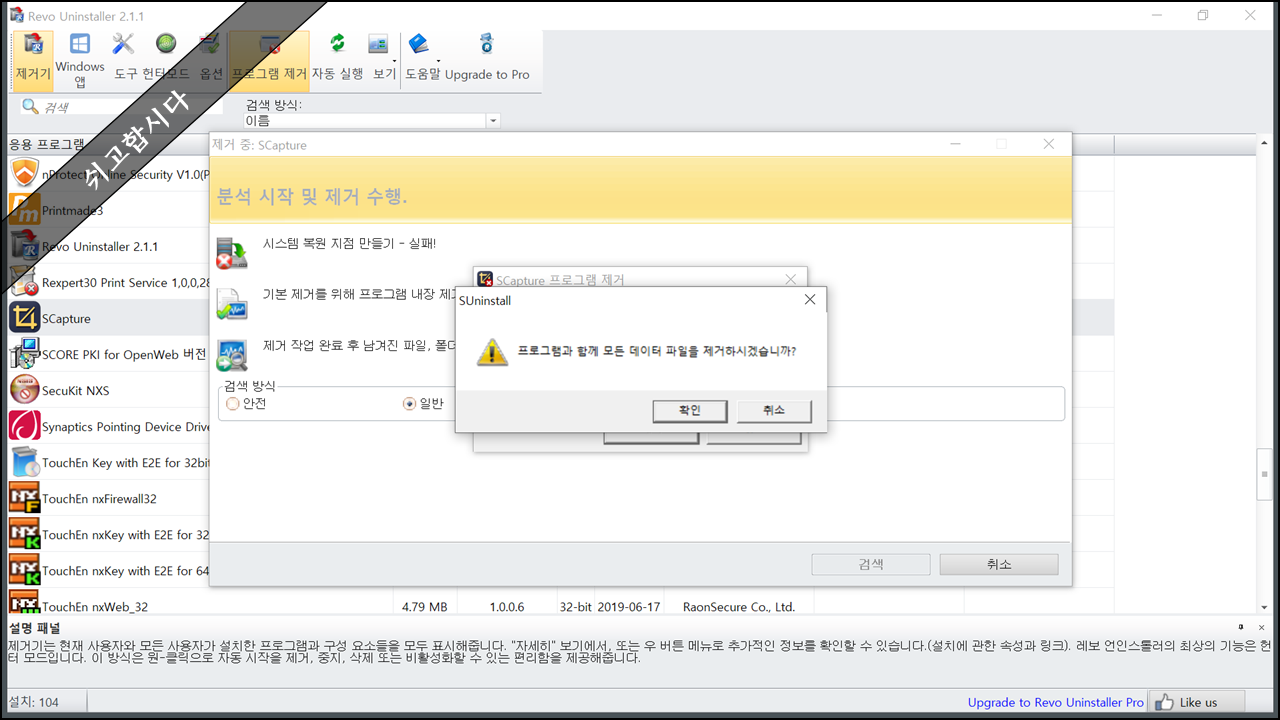
Task: Click 취소 in the analysis dialog
Action: pyautogui.click(x=999, y=564)
